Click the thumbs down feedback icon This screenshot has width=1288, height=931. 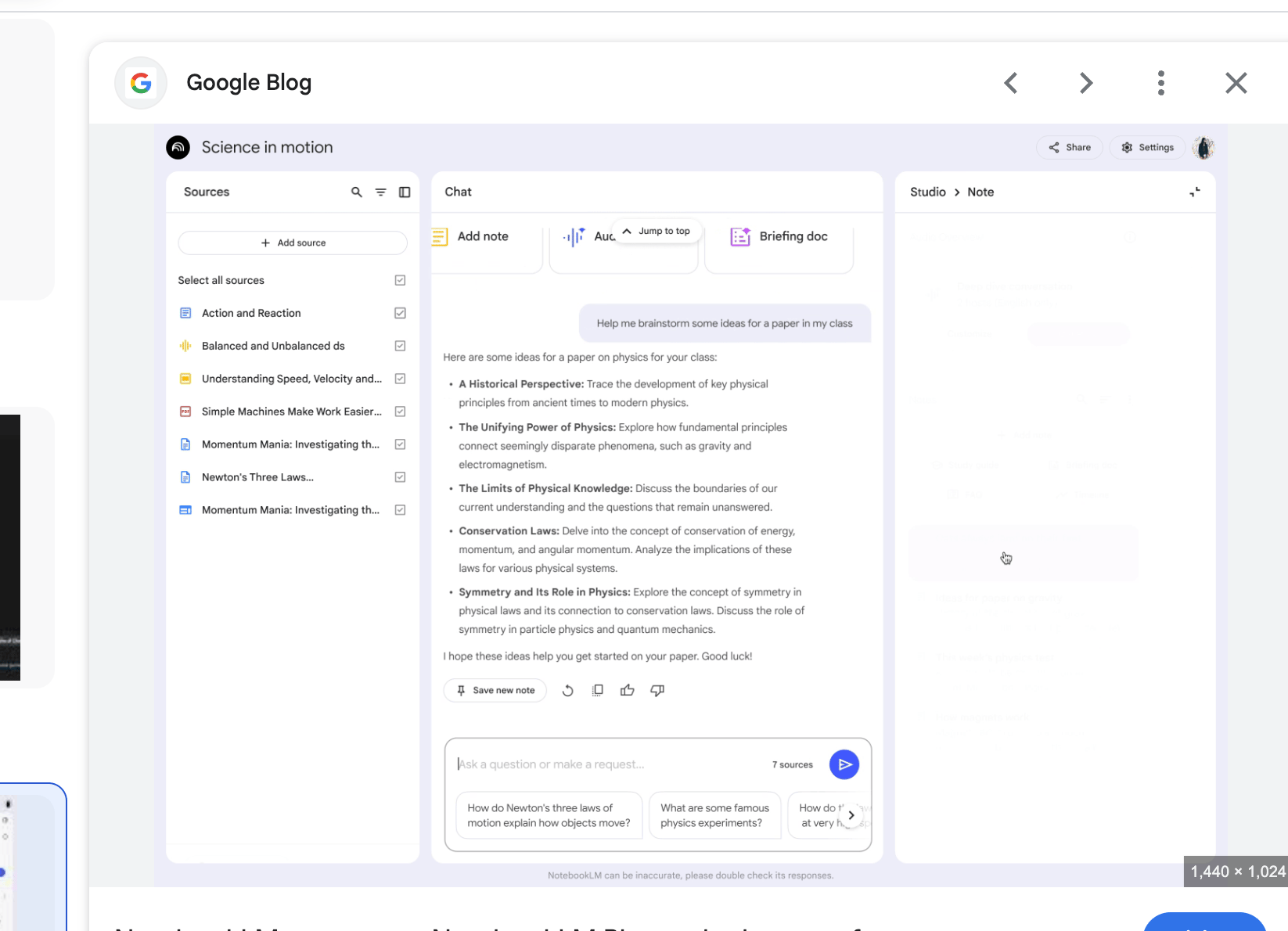pyautogui.click(x=657, y=690)
